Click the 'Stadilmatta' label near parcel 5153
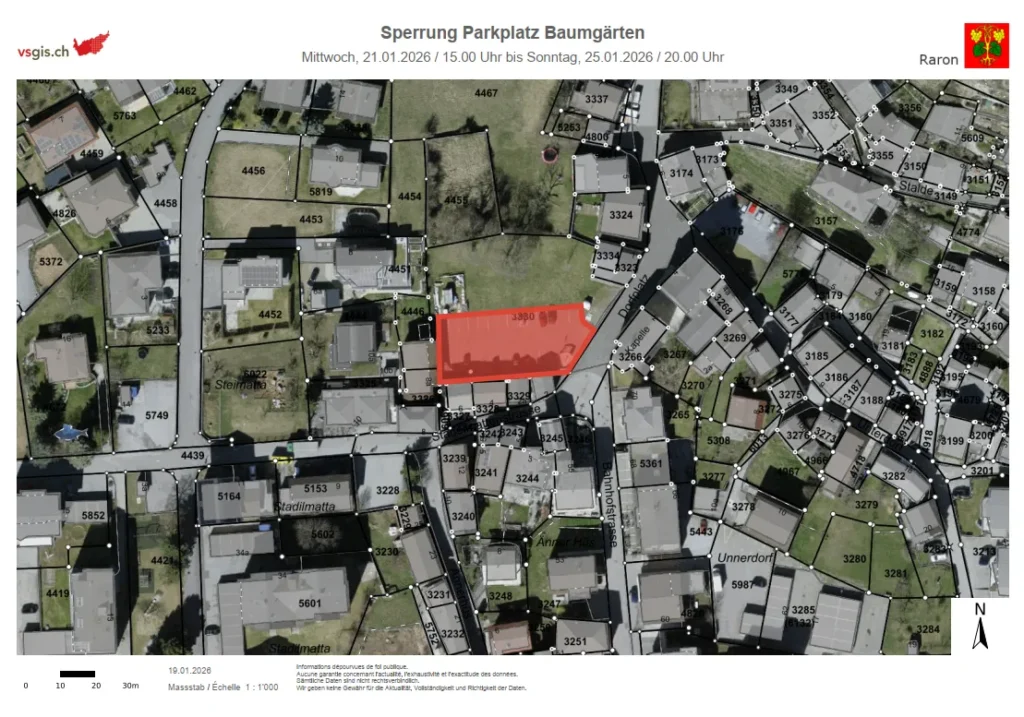Image resolution: width=1024 pixels, height=717 pixels. [301, 507]
